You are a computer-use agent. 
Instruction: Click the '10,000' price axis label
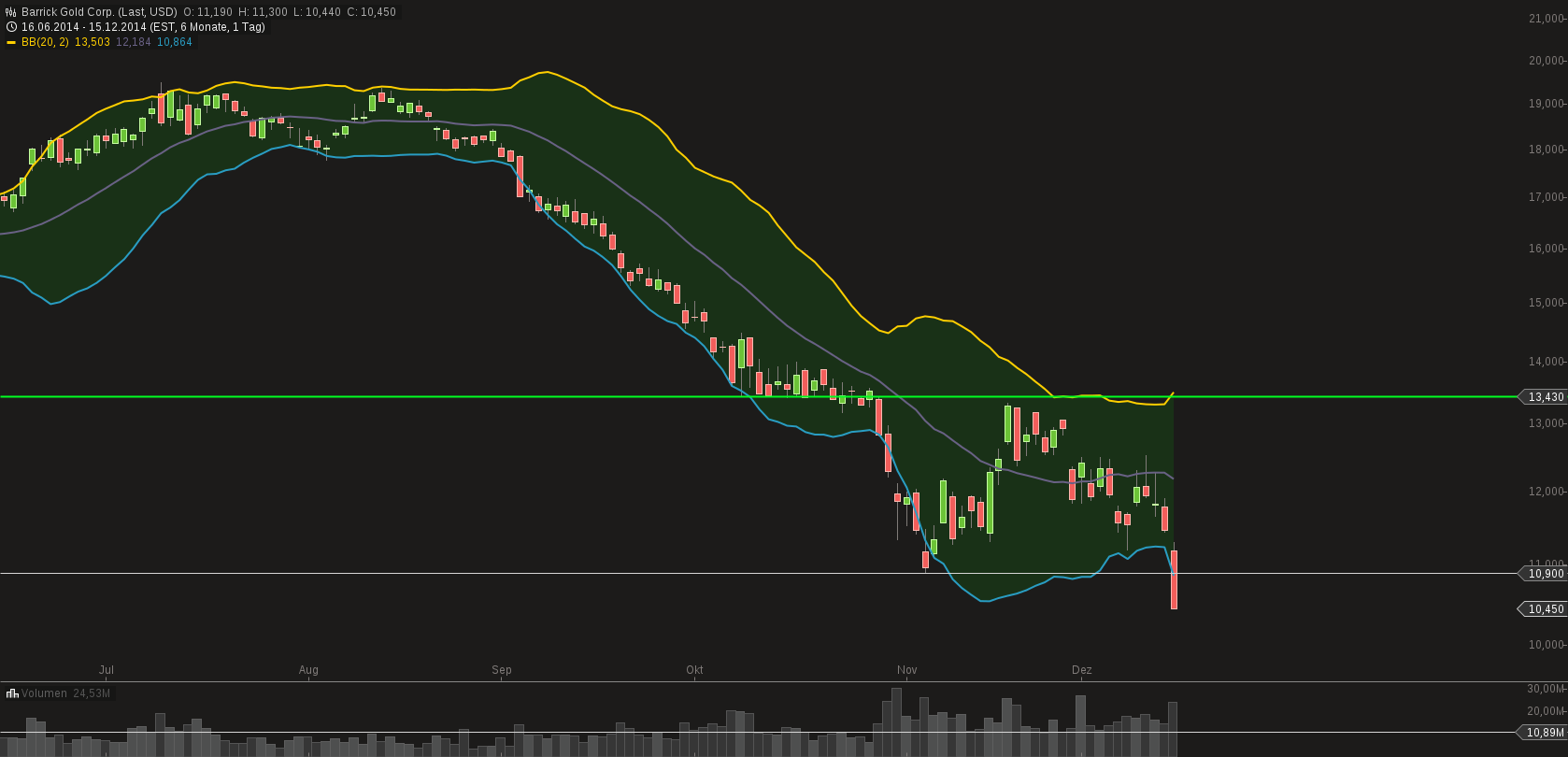(1547, 645)
